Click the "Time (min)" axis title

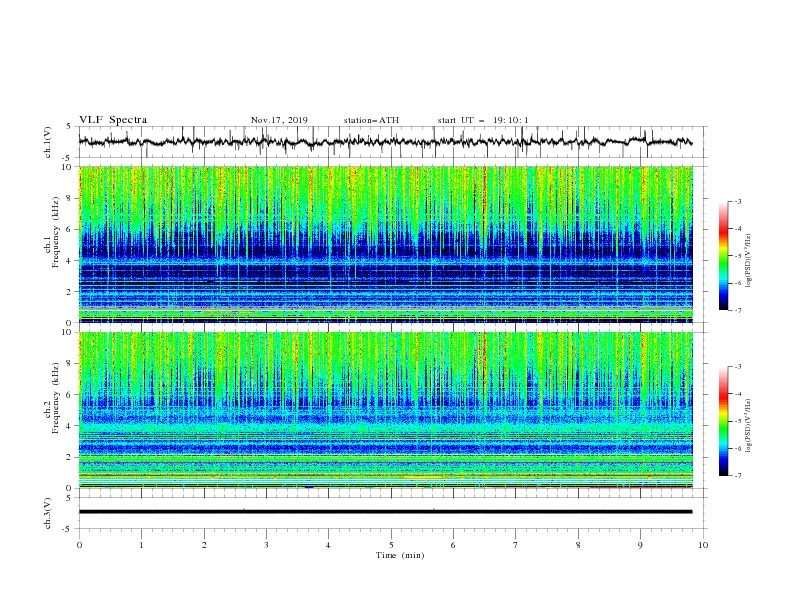click(x=400, y=555)
